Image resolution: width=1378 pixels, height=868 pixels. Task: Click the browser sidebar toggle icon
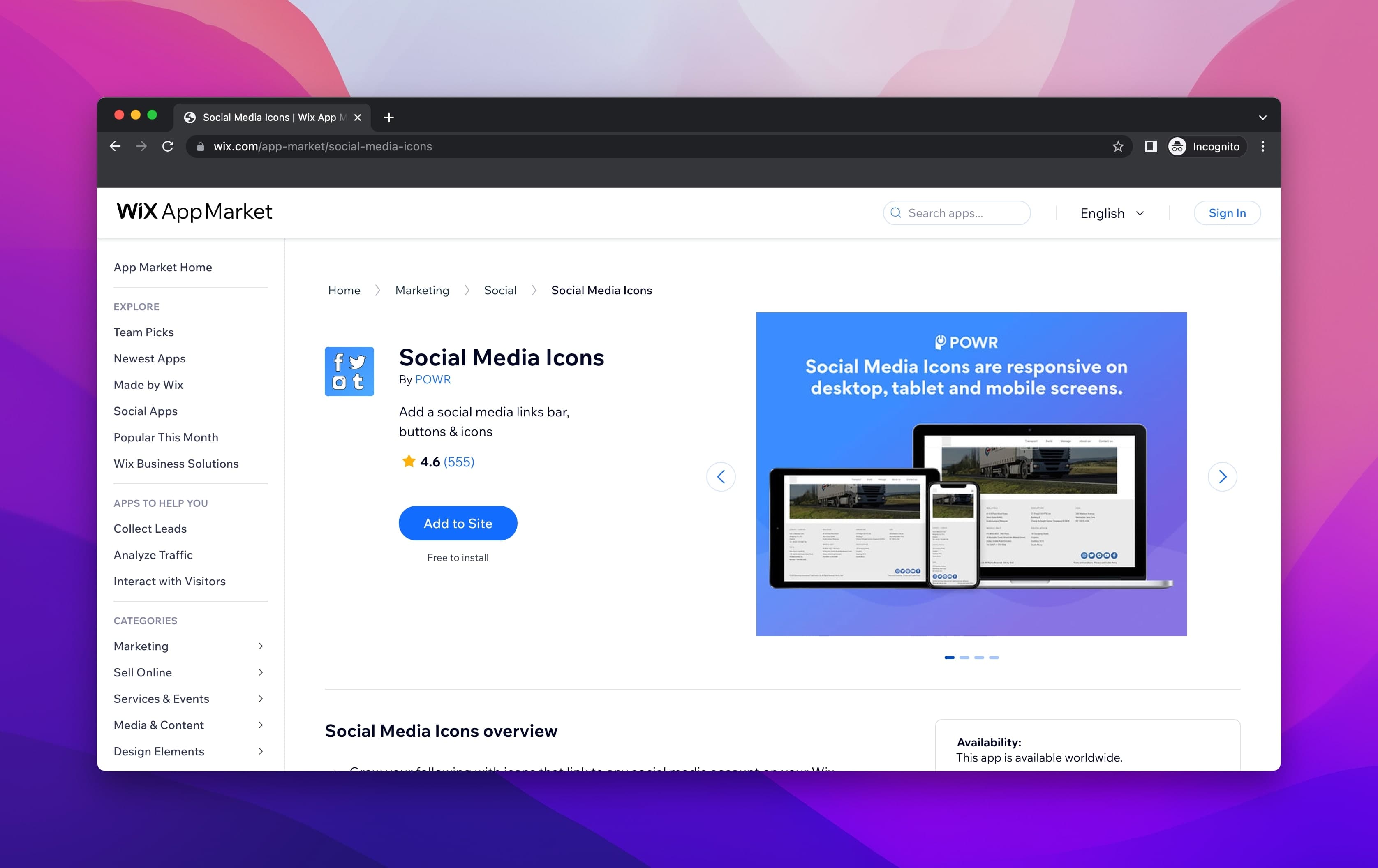pyautogui.click(x=1151, y=146)
